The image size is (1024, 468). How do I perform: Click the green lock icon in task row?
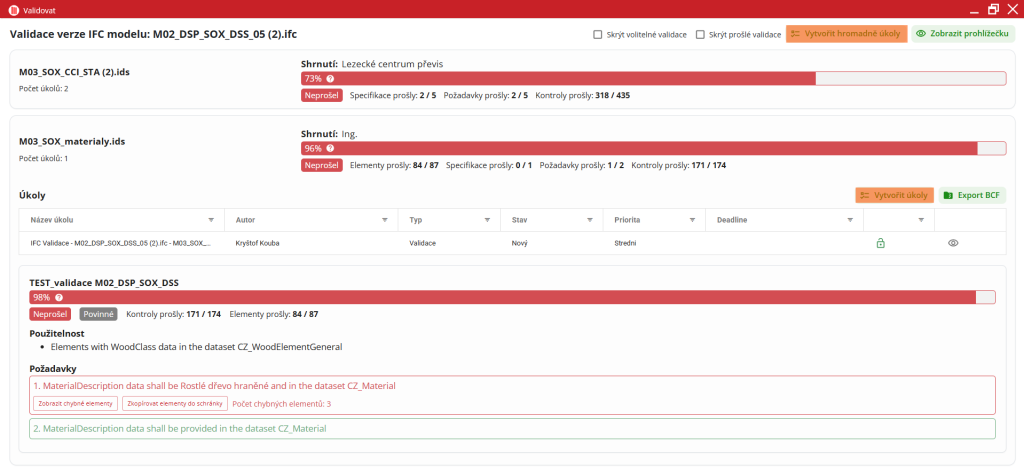pos(880,243)
